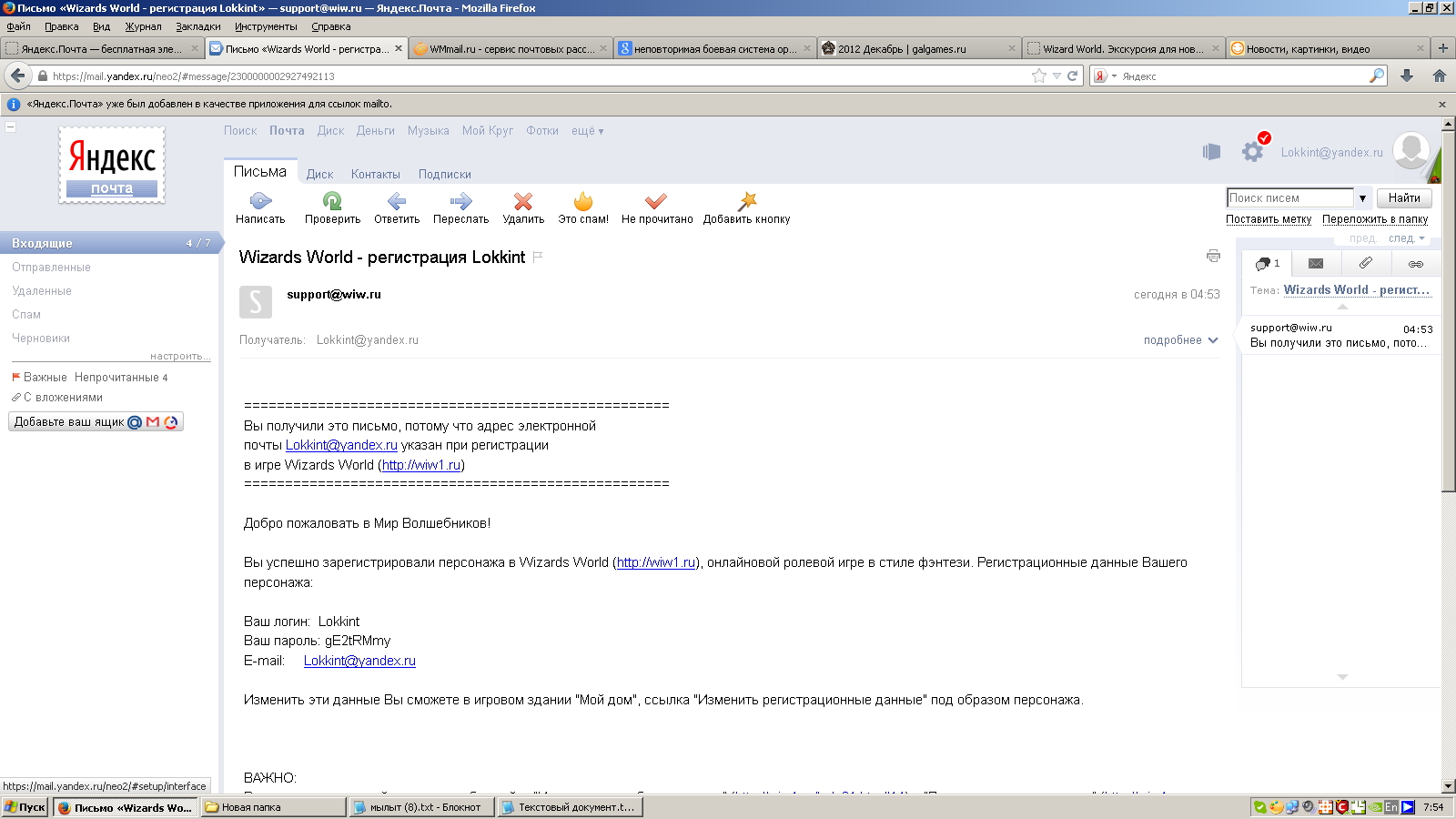The width and height of the screenshot is (1456, 819).
Task: Collapse thread panel with up triangle
Action: [1341, 307]
